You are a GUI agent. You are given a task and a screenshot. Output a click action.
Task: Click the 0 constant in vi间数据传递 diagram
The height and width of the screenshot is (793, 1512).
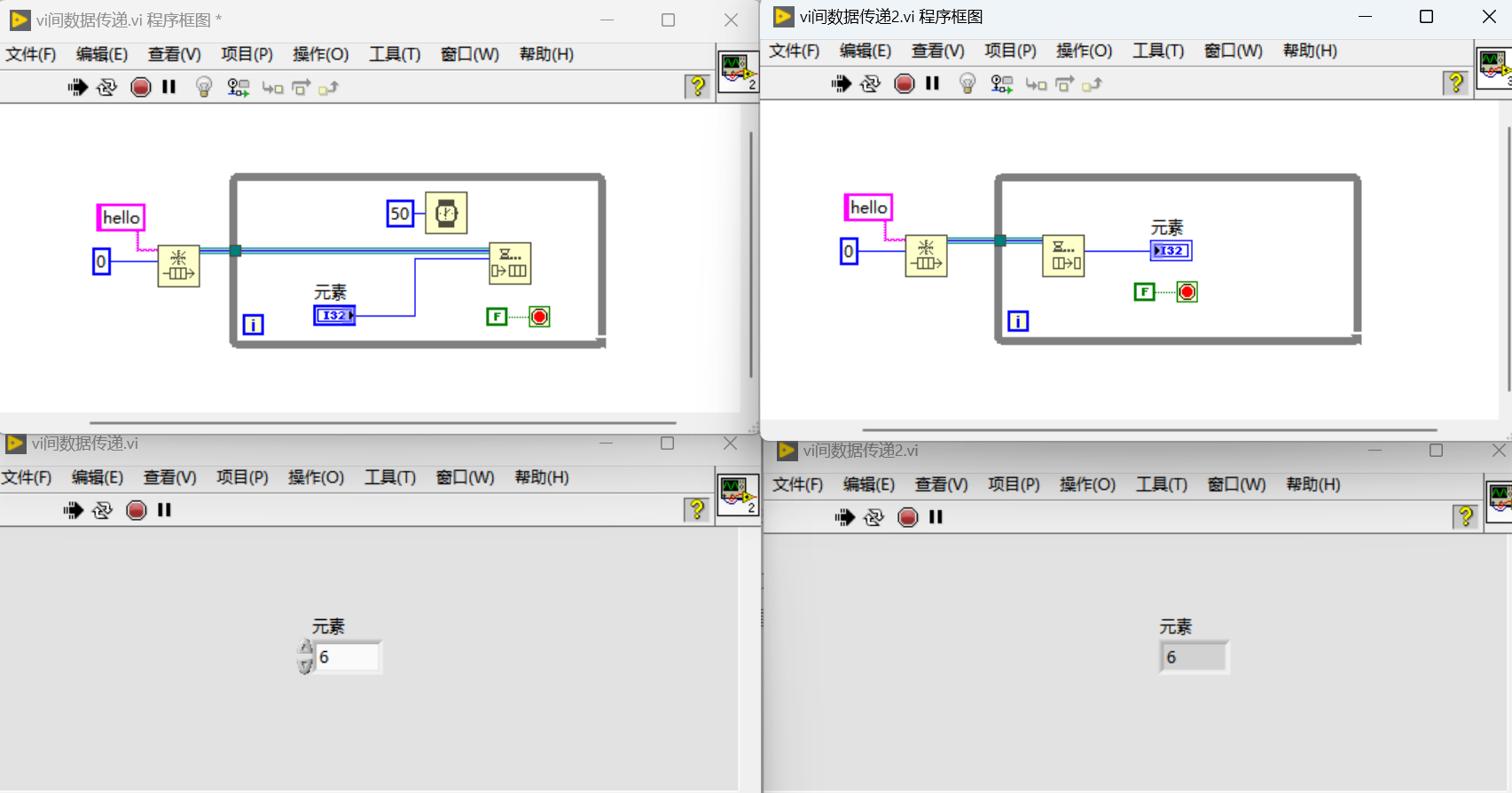coord(101,262)
